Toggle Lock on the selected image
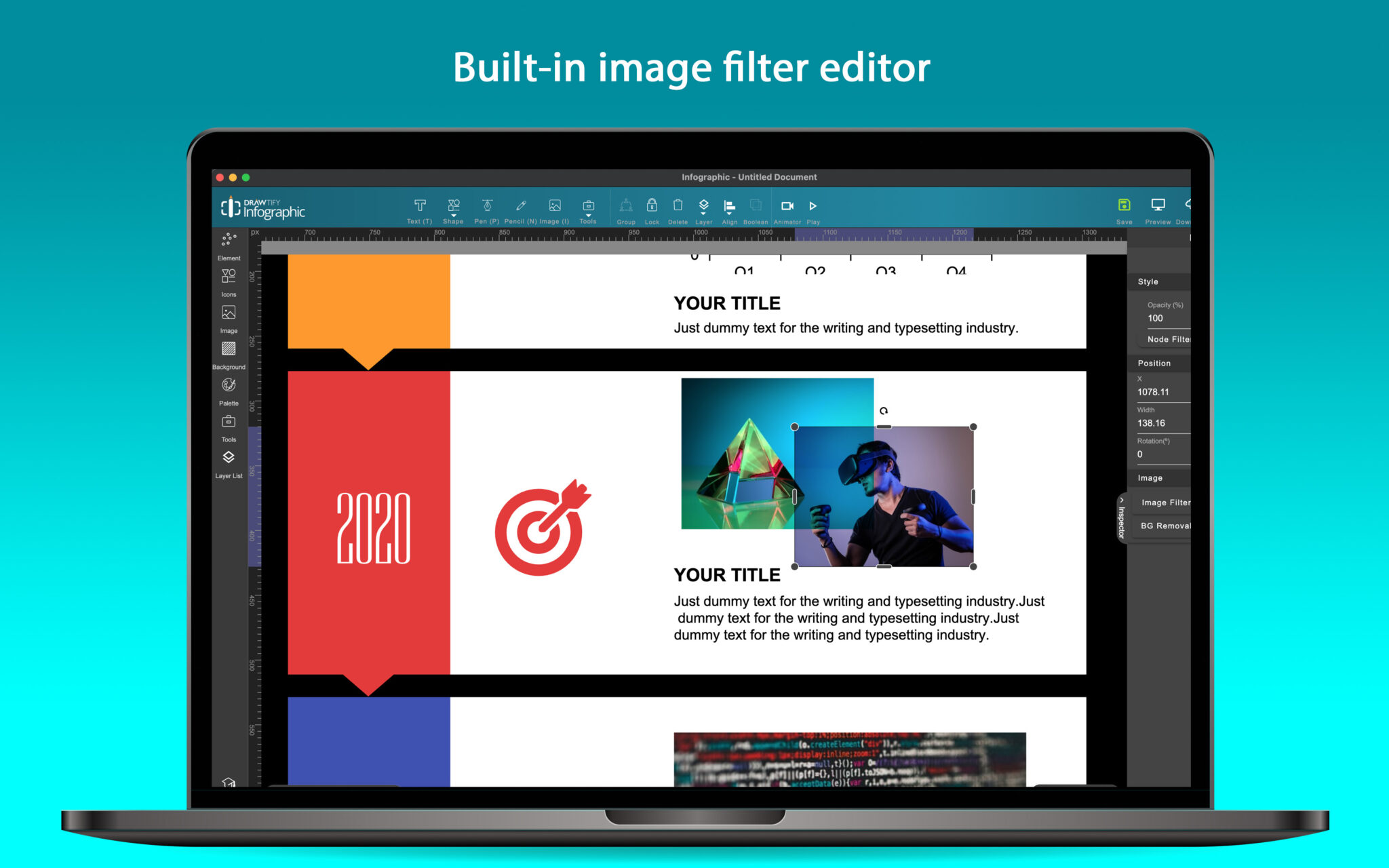 [652, 205]
